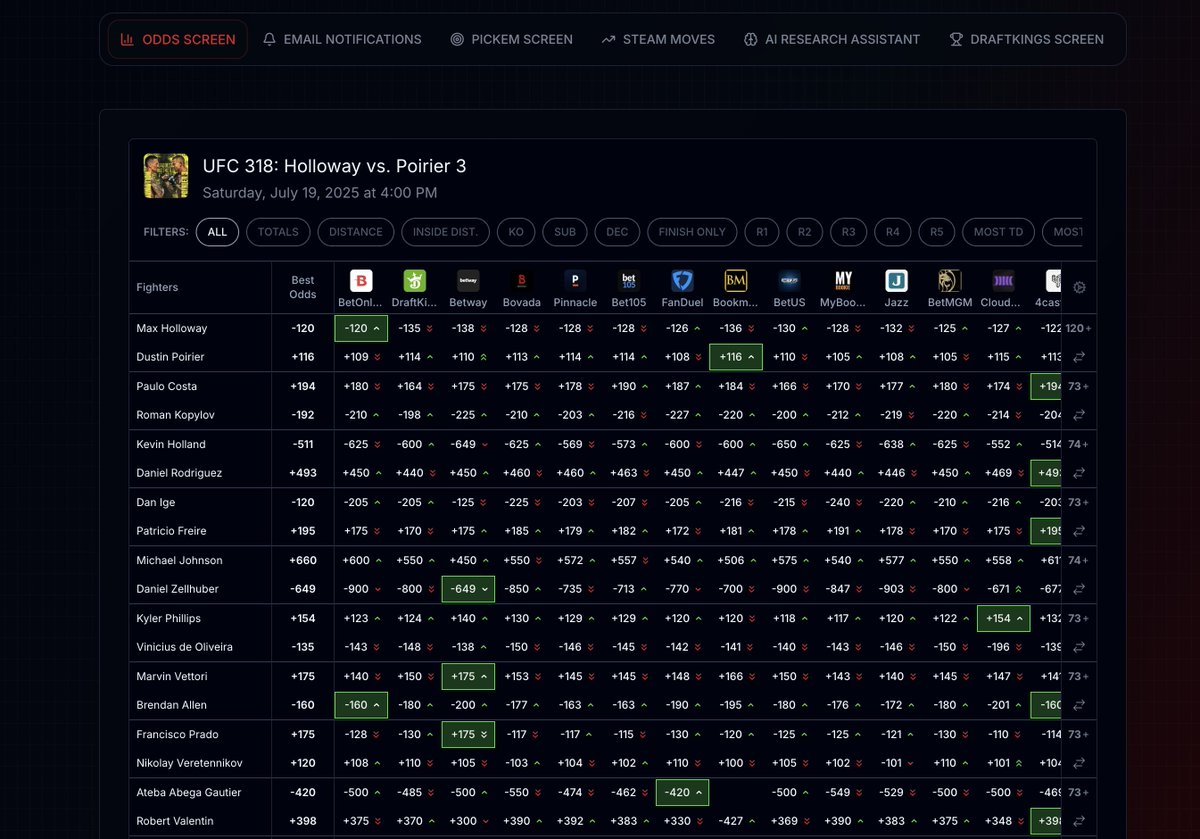Click the BetMGM lion logo
The width and height of the screenshot is (1200, 839).
pos(950,281)
